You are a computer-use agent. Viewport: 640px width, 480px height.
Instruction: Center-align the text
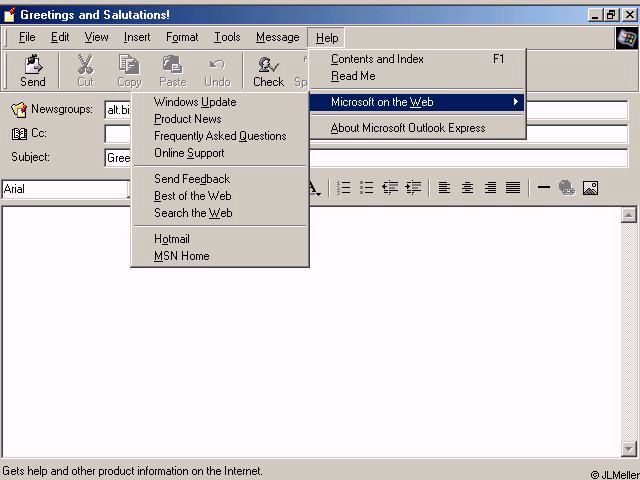point(467,188)
